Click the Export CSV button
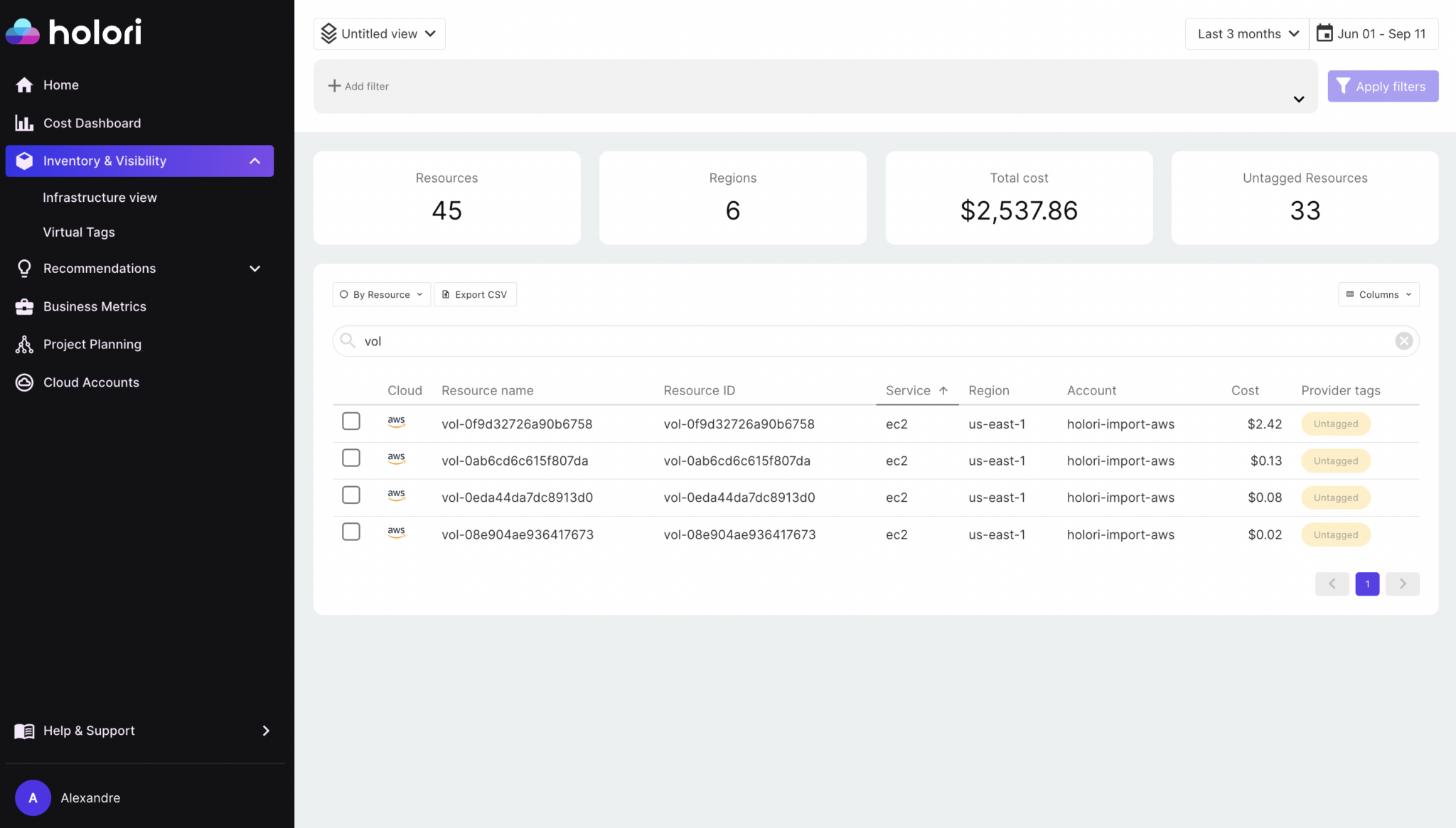Viewport: 1456px width, 828px height. 475,294
